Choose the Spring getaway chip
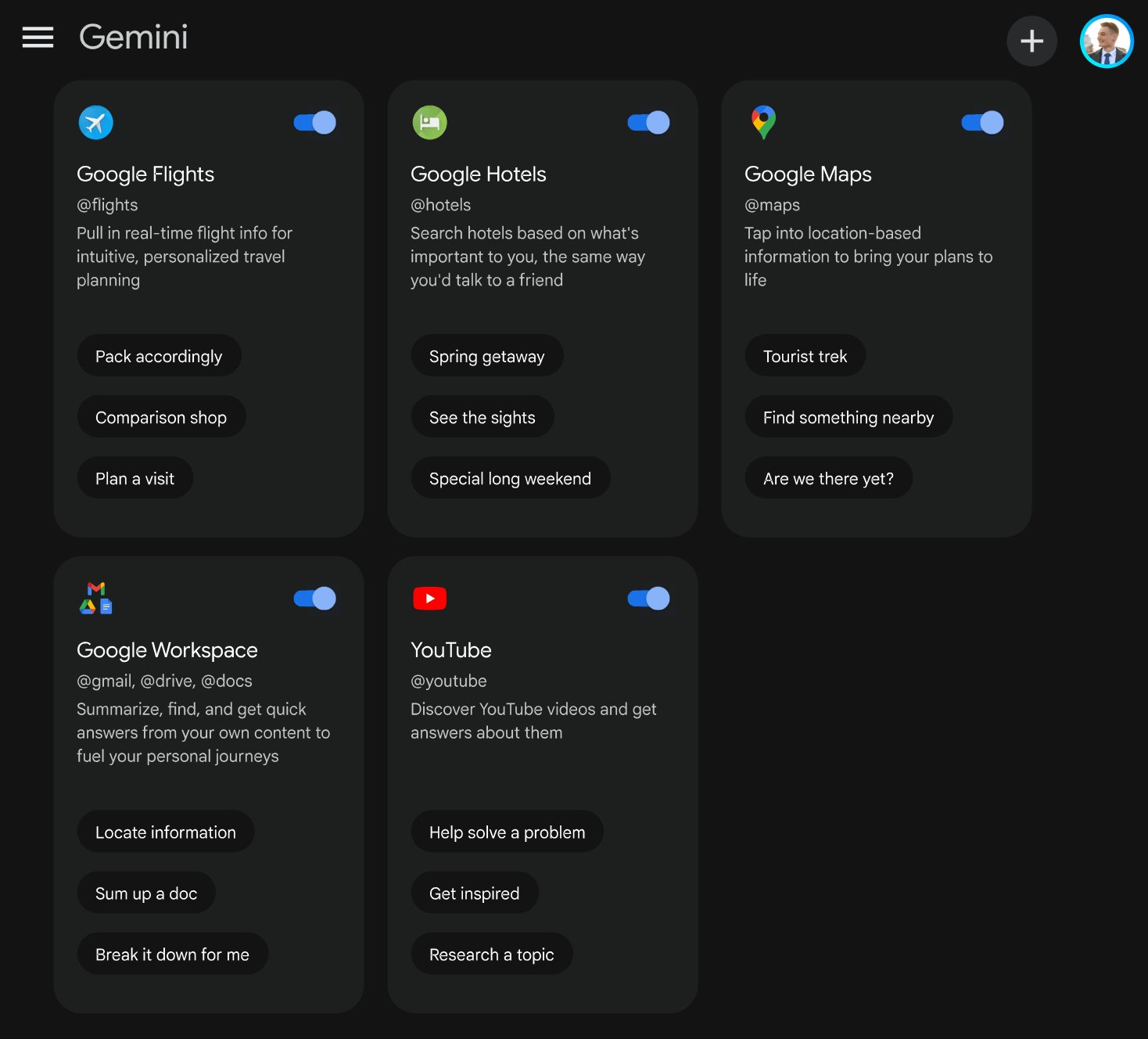 coord(486,357)
